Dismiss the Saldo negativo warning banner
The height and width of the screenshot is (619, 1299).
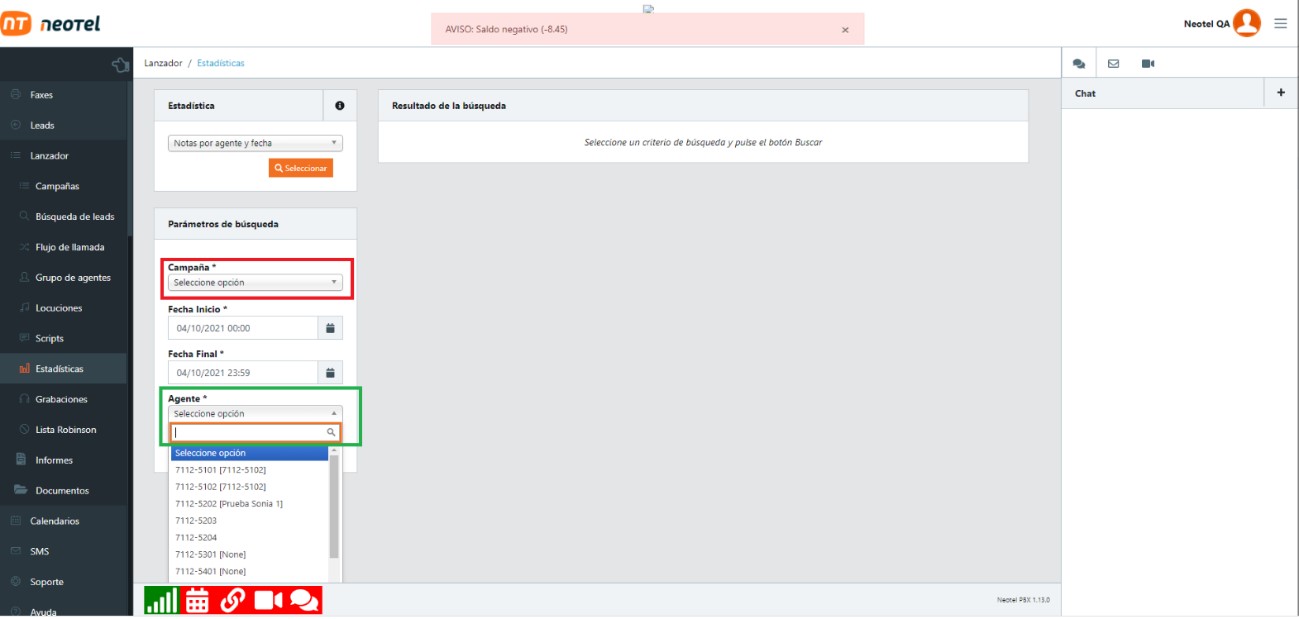click(845, 30)
